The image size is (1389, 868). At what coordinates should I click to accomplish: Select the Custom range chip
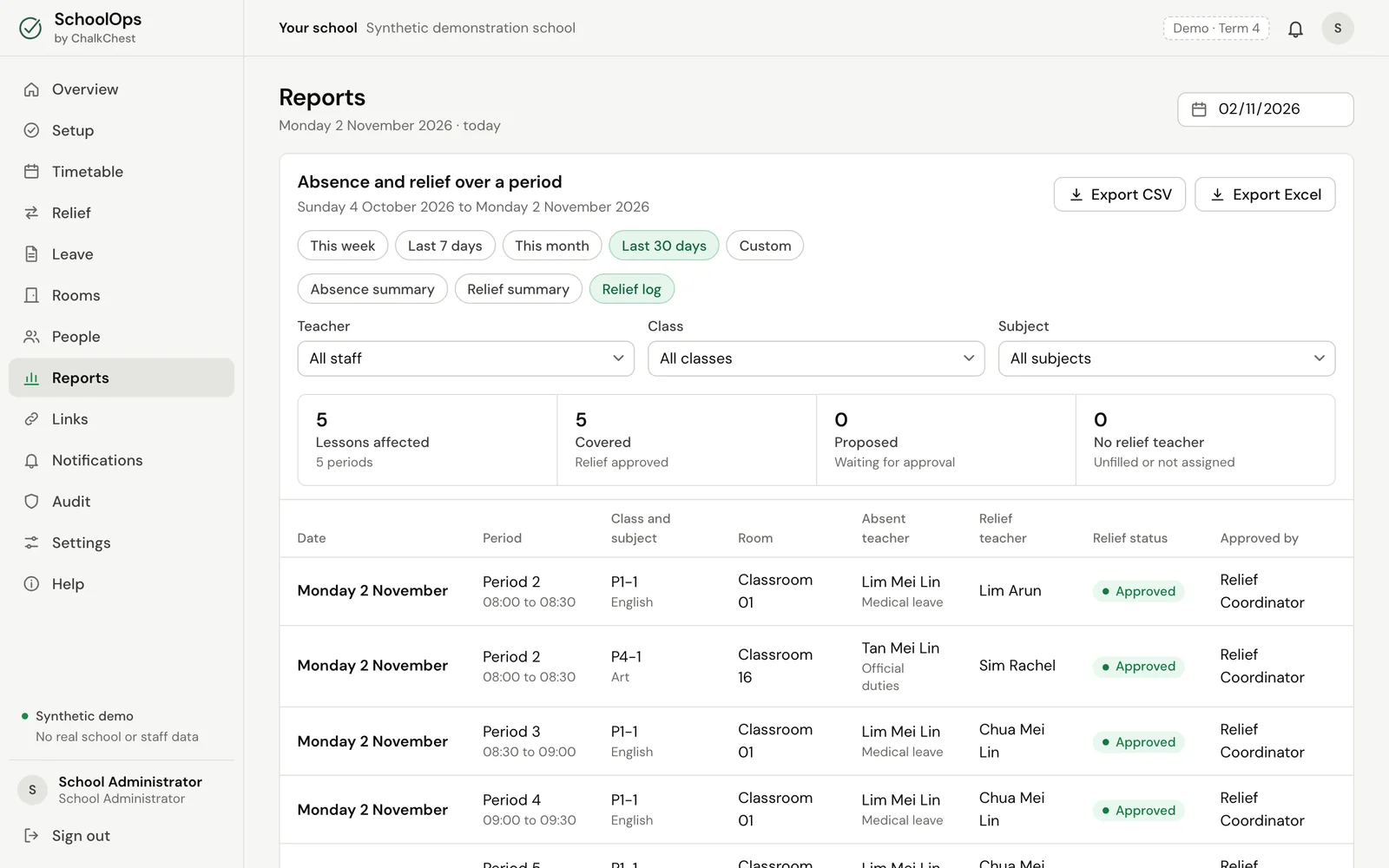(765, 246)
